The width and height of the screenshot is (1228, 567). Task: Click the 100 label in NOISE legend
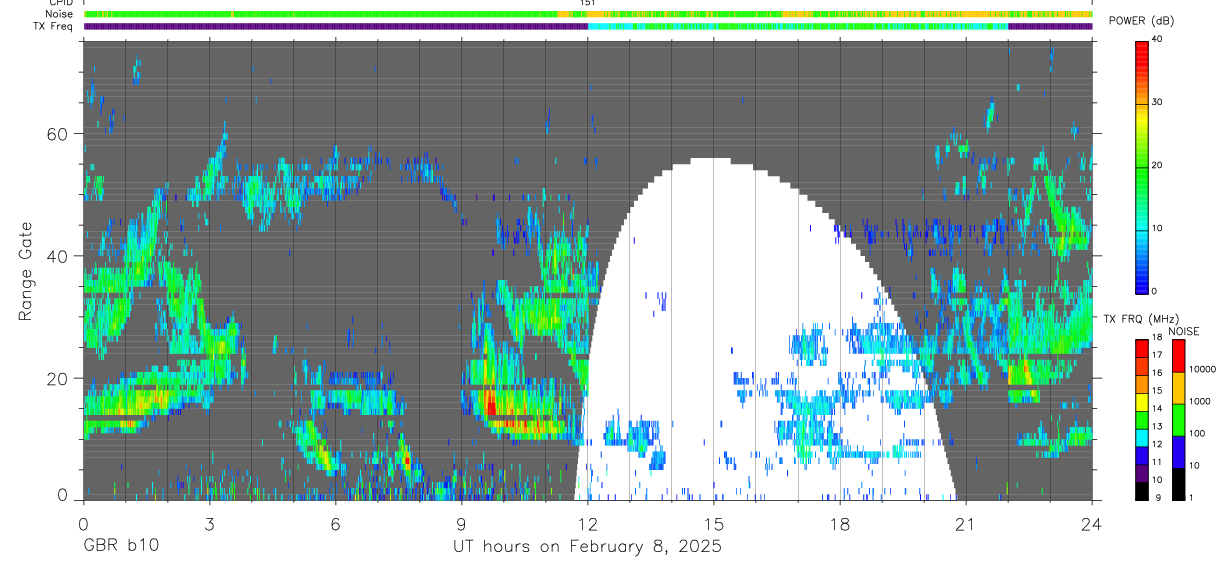[x=1197, y=433]
